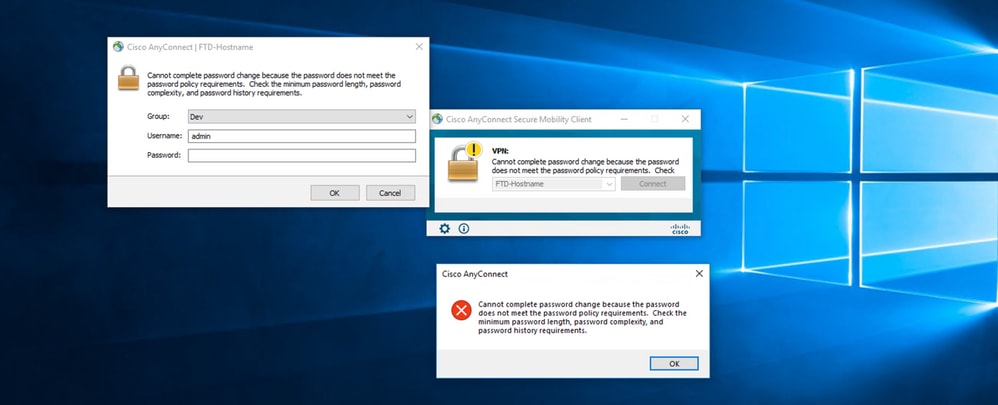Click the greyed Connect button

click(x=653, y=183)
